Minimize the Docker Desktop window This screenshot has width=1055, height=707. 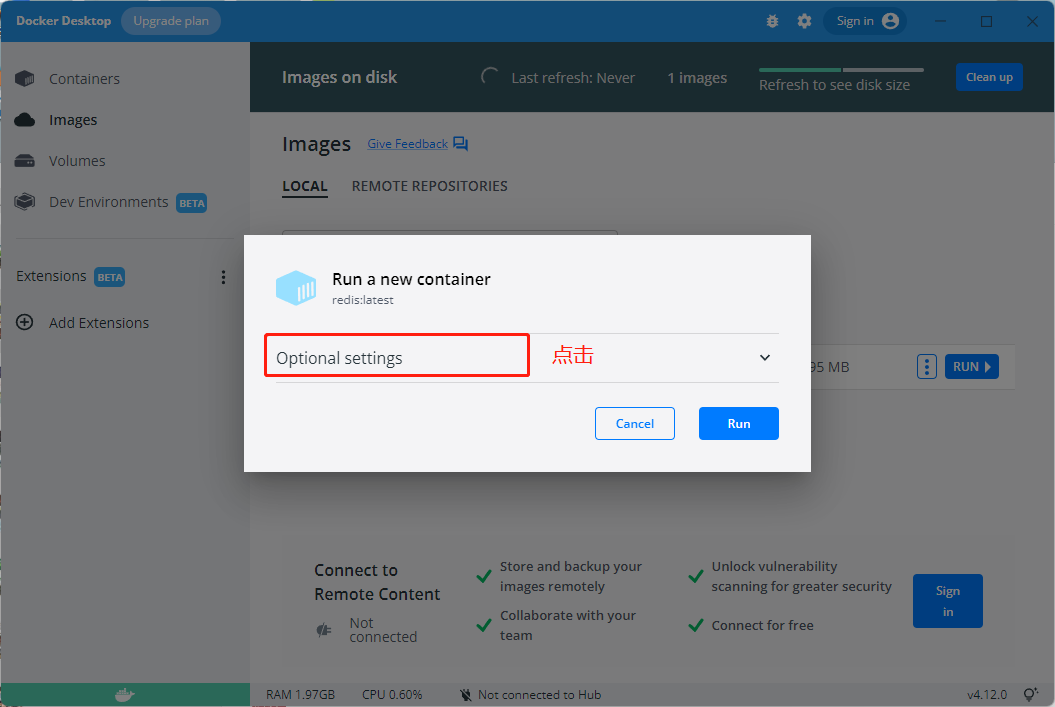click(x=941, y=21)
